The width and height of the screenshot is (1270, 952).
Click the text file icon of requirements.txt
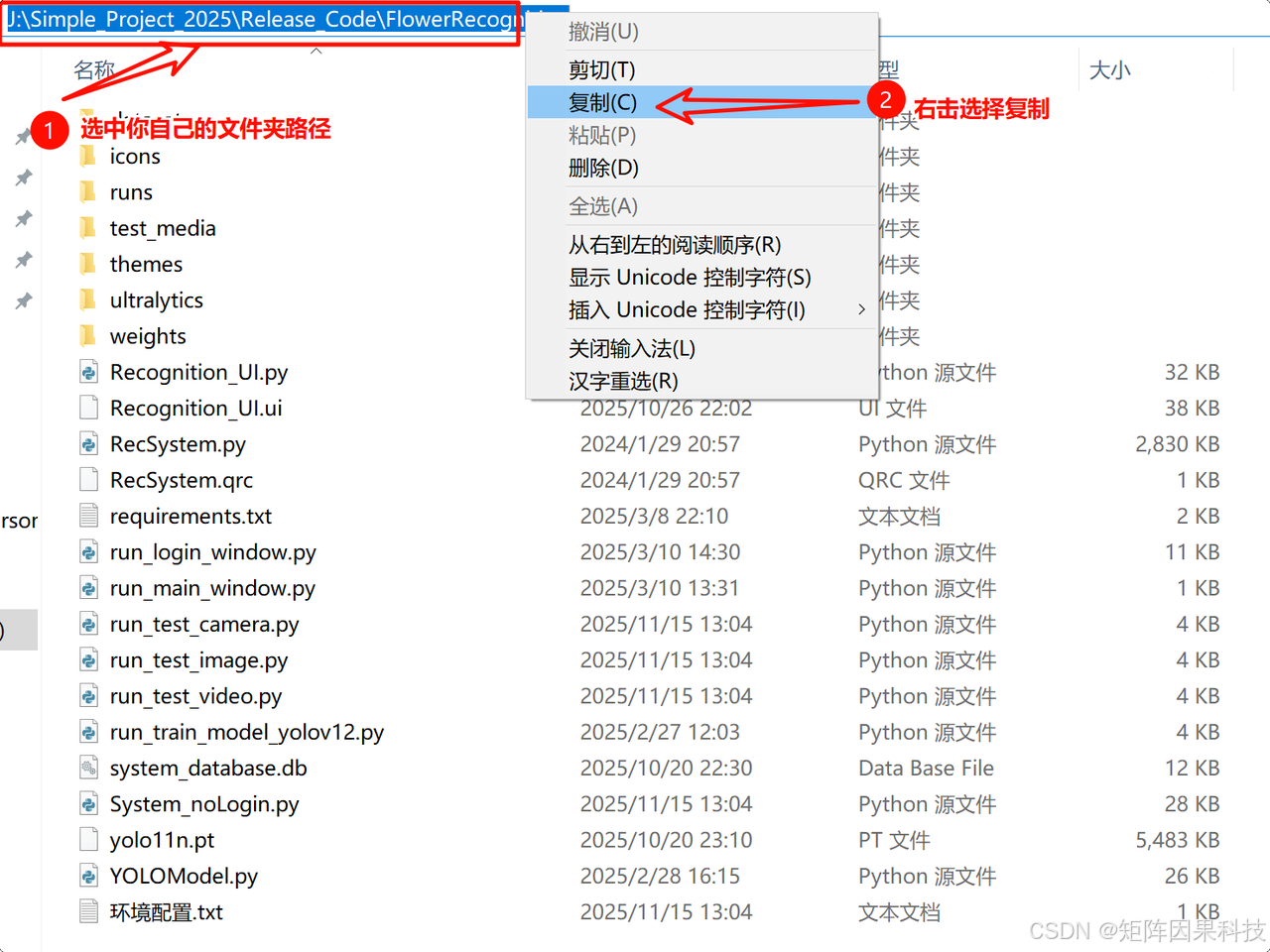tap(89, 516)
